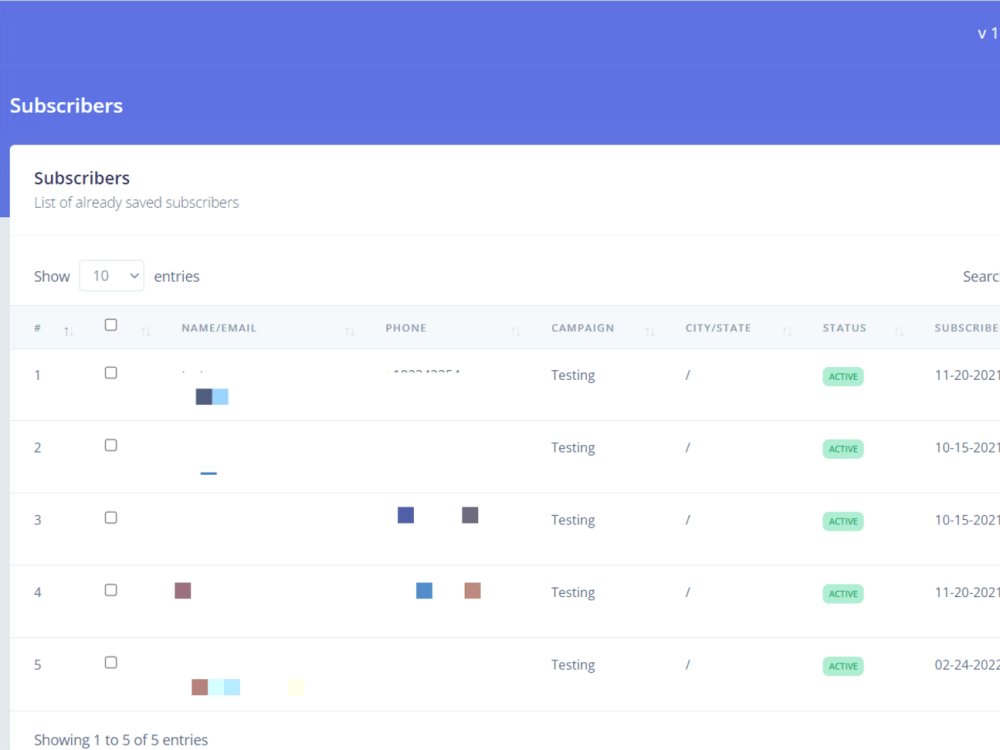Click Testing campaign in row 5

click(573, 665)
